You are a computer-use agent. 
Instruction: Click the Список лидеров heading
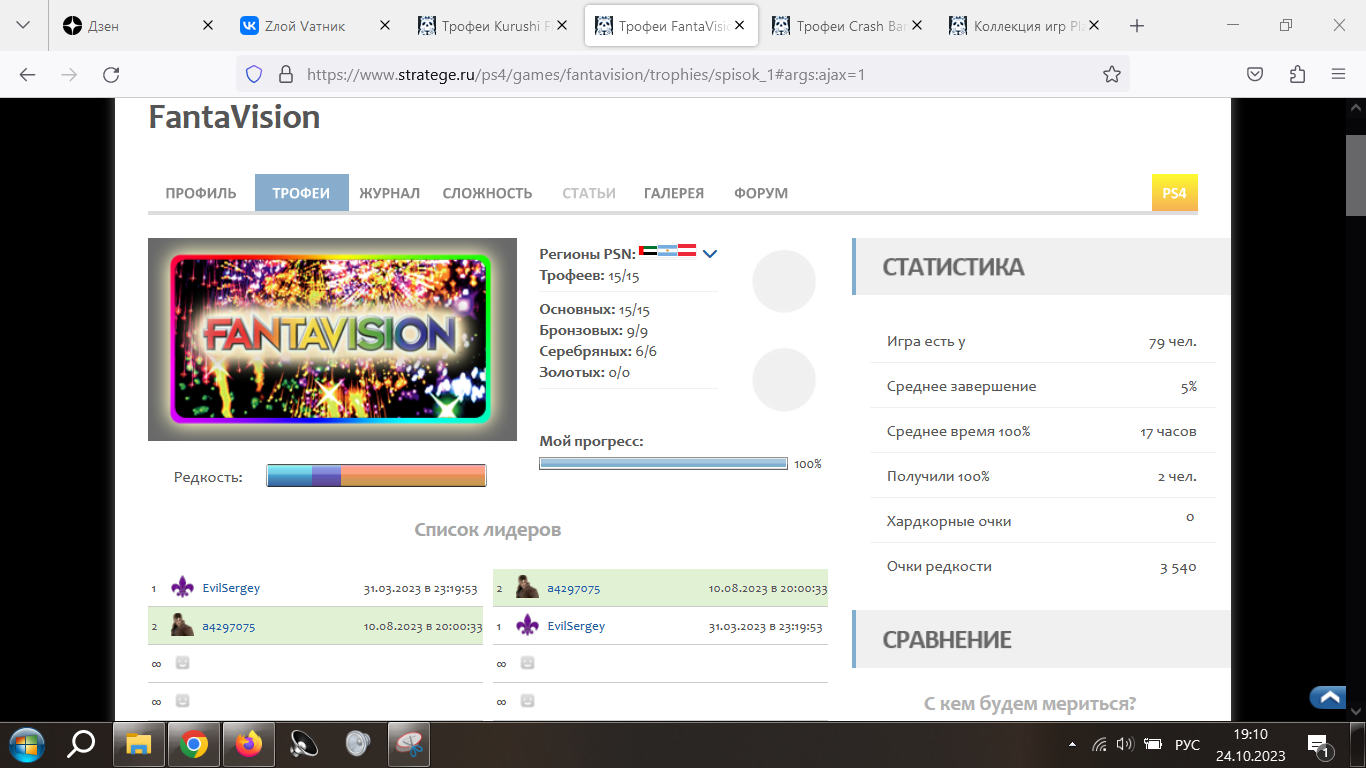point(488,530)
